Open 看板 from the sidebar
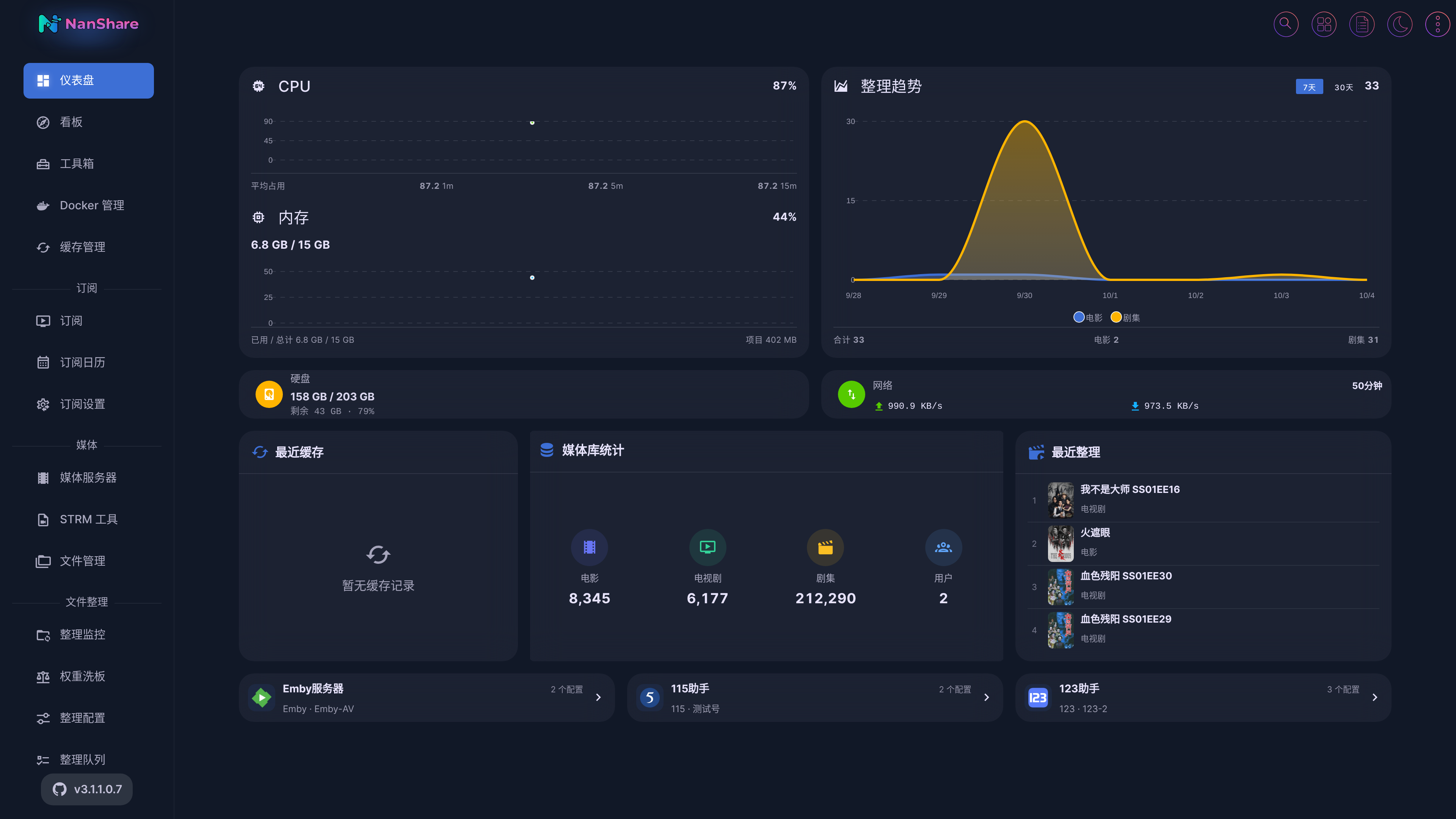Screen dimensions: 1456x819 coord(88,122)
